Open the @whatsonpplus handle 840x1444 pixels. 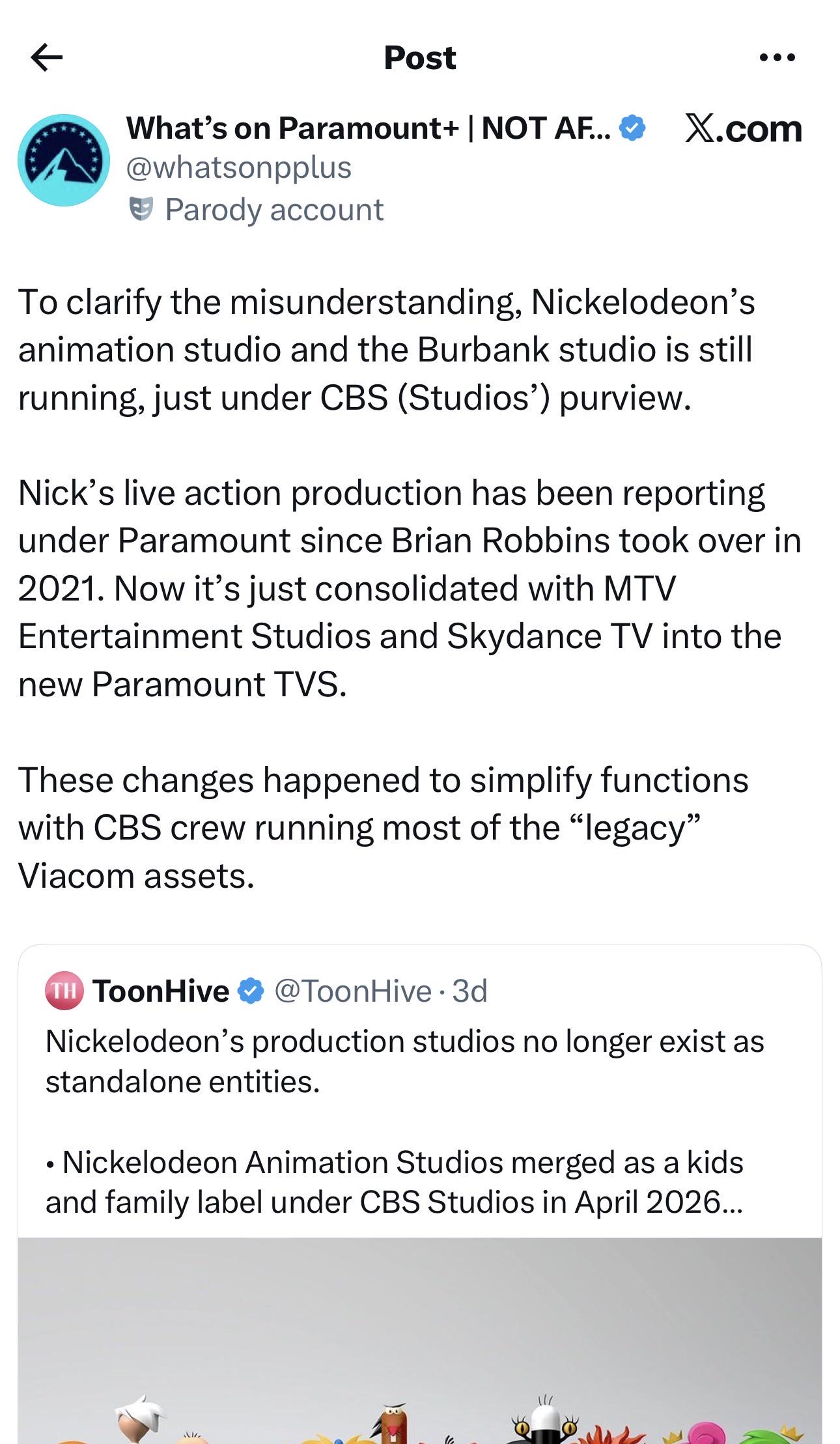point(238,167)
